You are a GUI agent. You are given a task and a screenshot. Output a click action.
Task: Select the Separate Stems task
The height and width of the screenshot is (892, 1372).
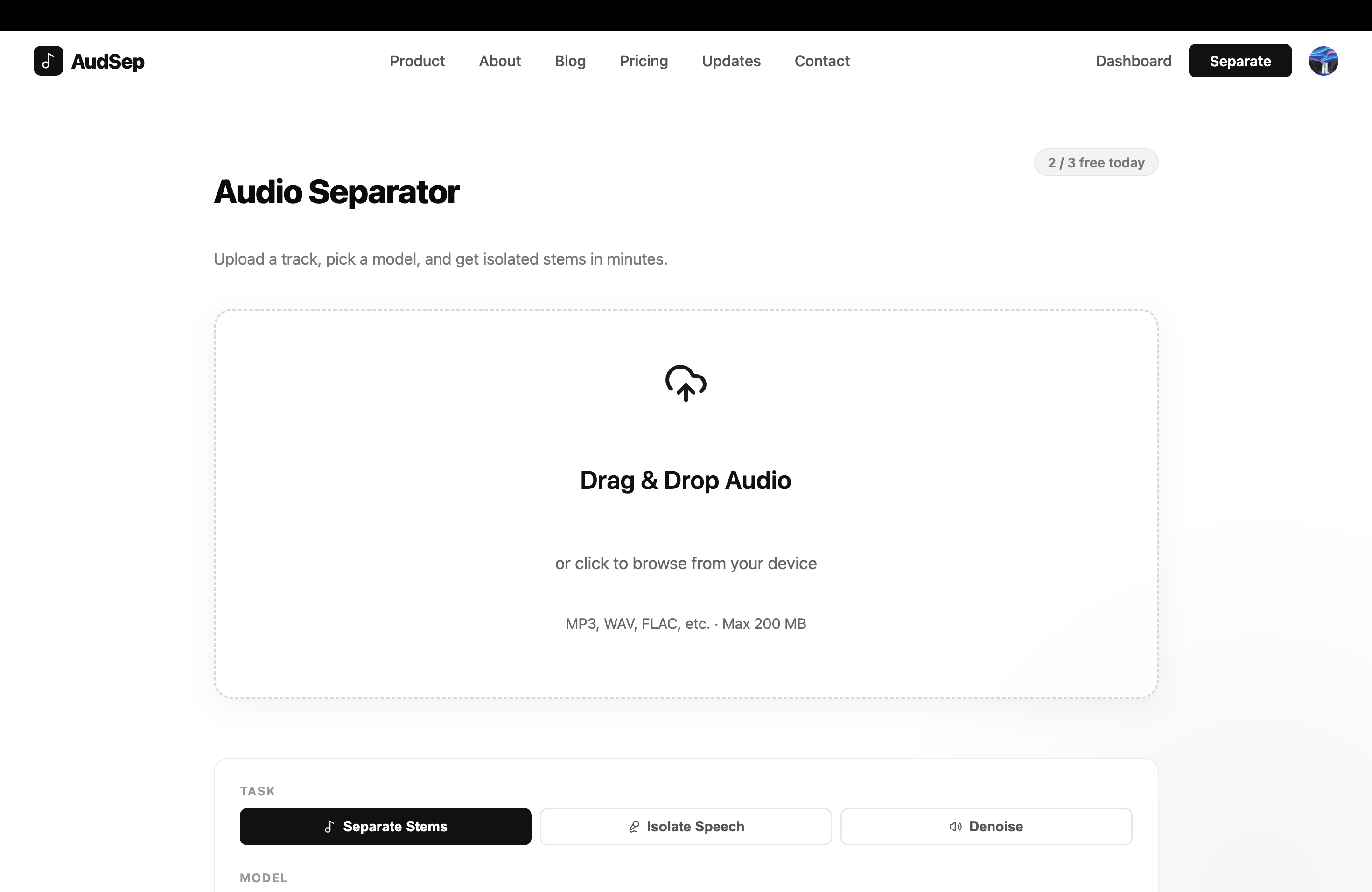click(x=385, y=826)
